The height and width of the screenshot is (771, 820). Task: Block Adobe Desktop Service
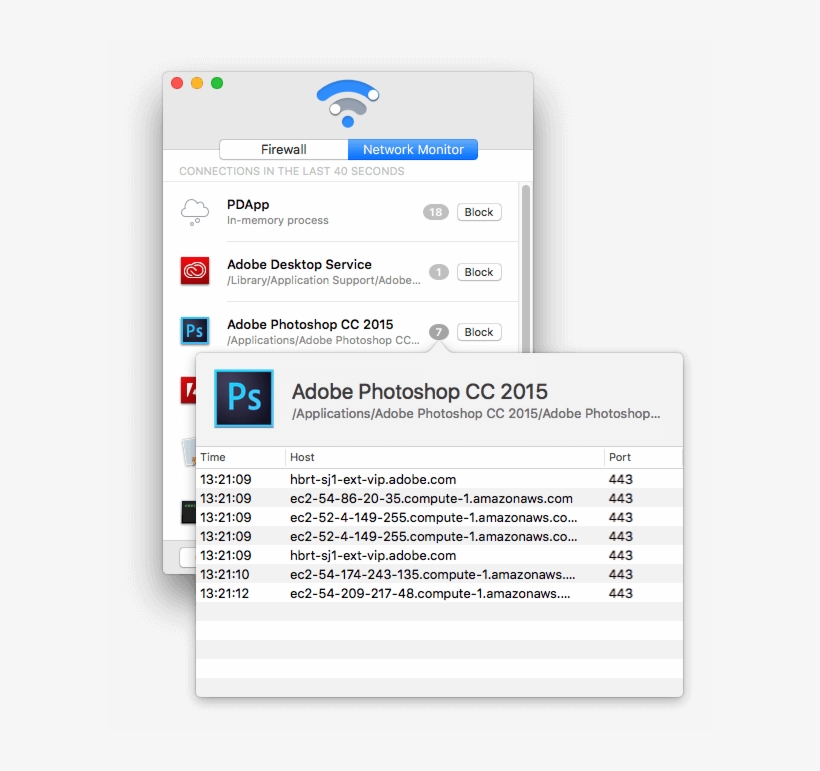tap(478, 272)
